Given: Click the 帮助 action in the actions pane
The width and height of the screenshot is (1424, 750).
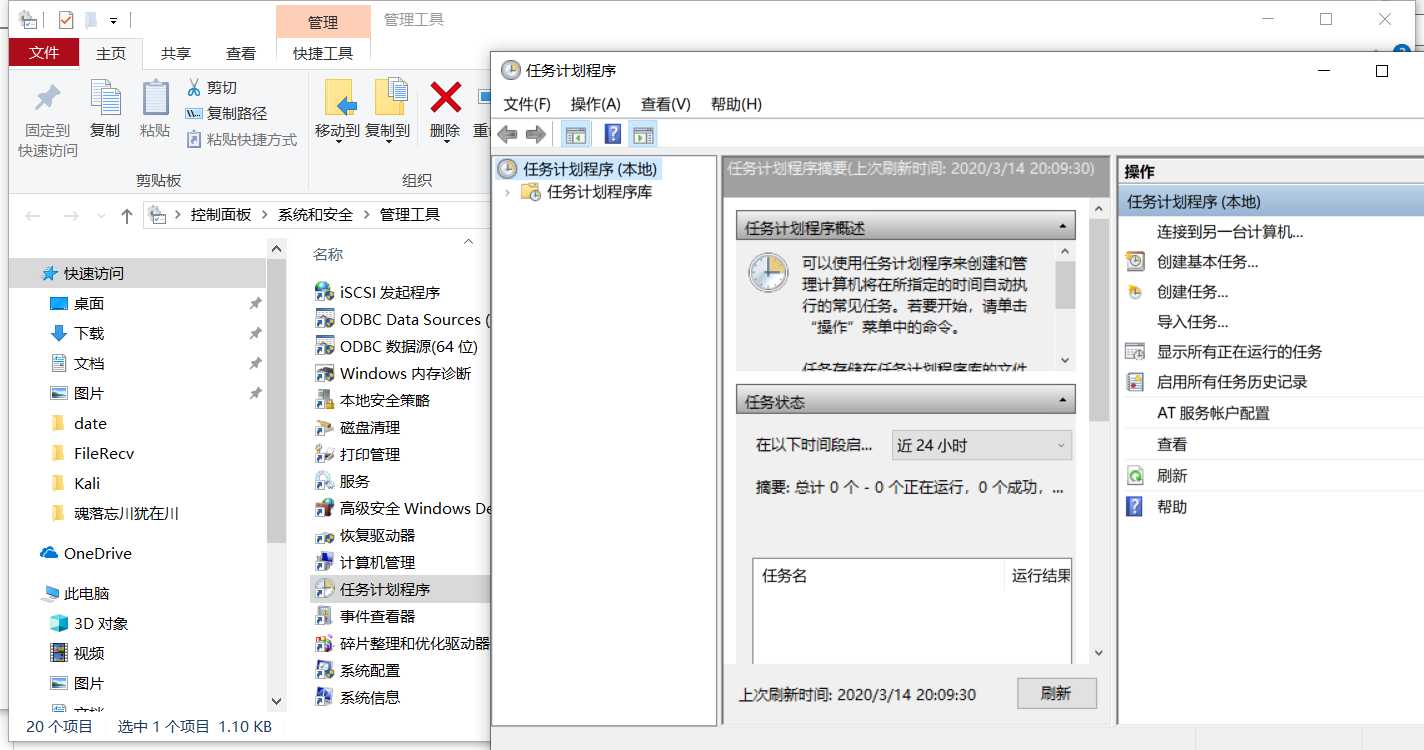Looking at the screenshot, I should click(x=1172, y=507).
